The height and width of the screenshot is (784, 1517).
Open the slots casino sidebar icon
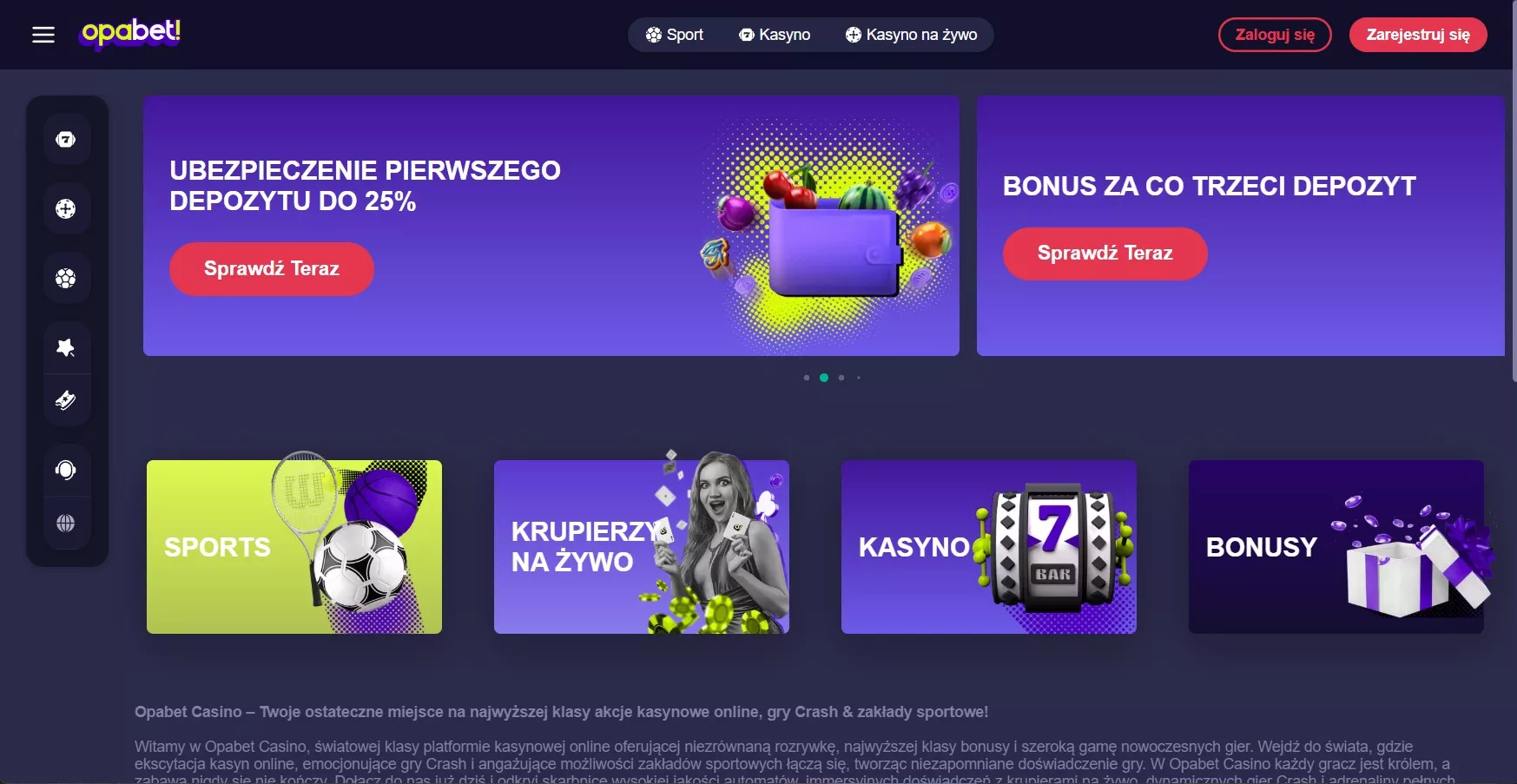[66, 139]
